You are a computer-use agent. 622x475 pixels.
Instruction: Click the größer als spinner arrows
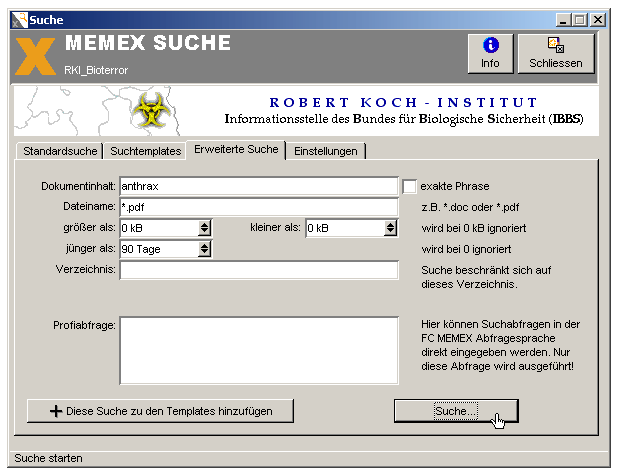204,228
